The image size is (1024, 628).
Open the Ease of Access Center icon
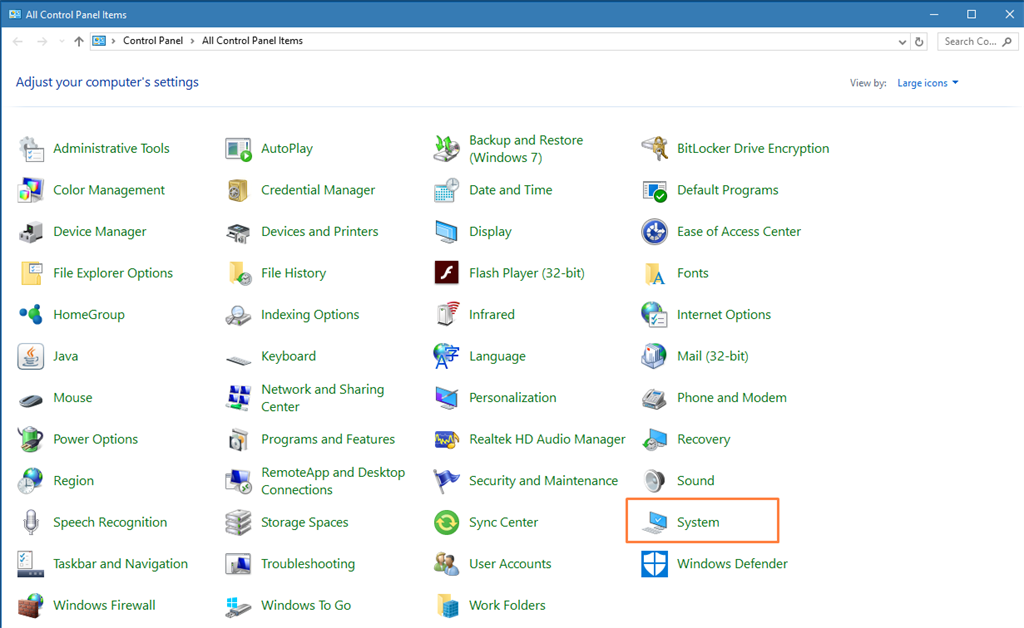coord(654,232)
